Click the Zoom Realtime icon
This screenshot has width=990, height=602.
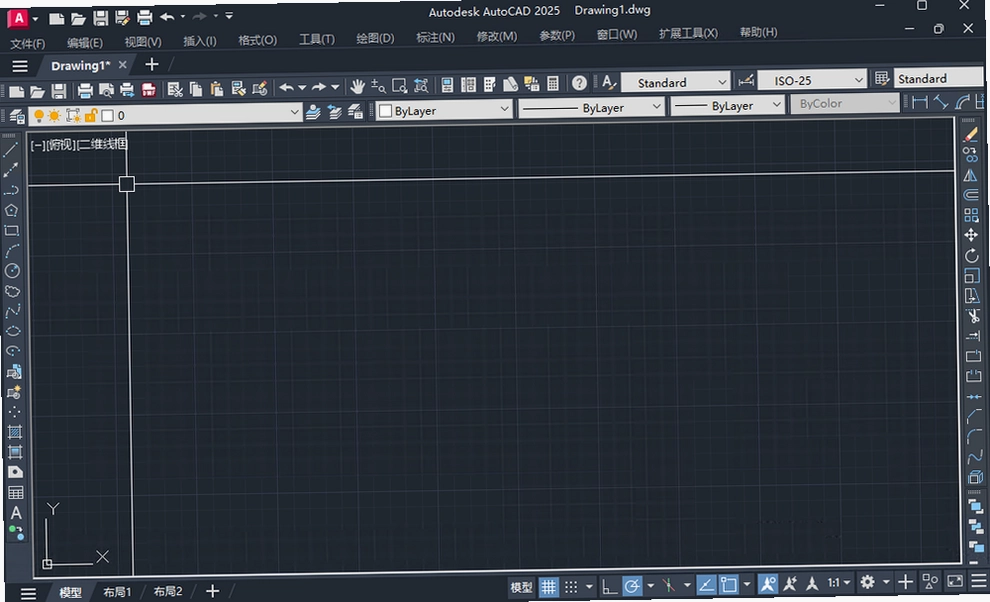click(378, 86)
